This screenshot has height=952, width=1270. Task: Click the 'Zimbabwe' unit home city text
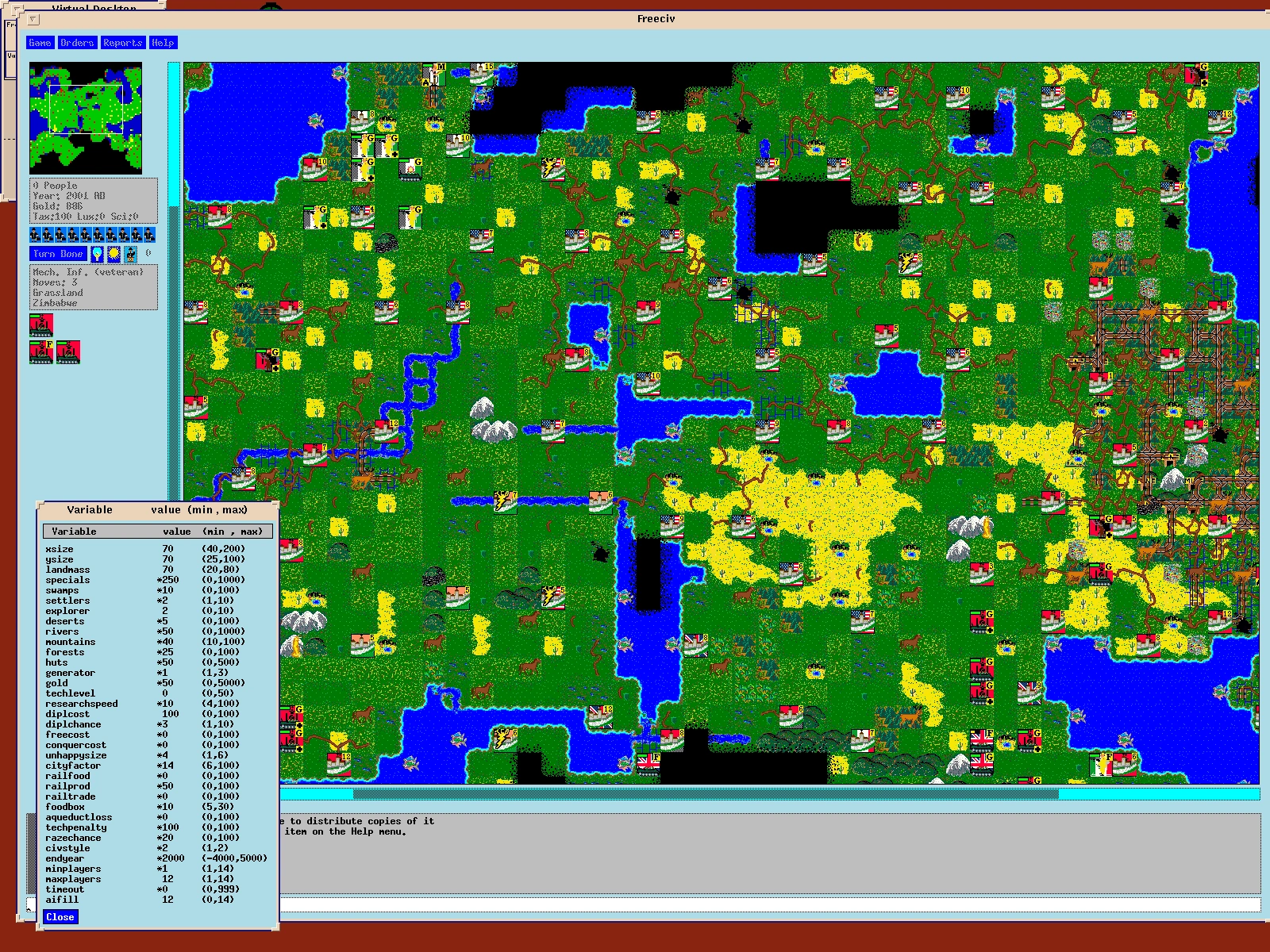point(55,303)
